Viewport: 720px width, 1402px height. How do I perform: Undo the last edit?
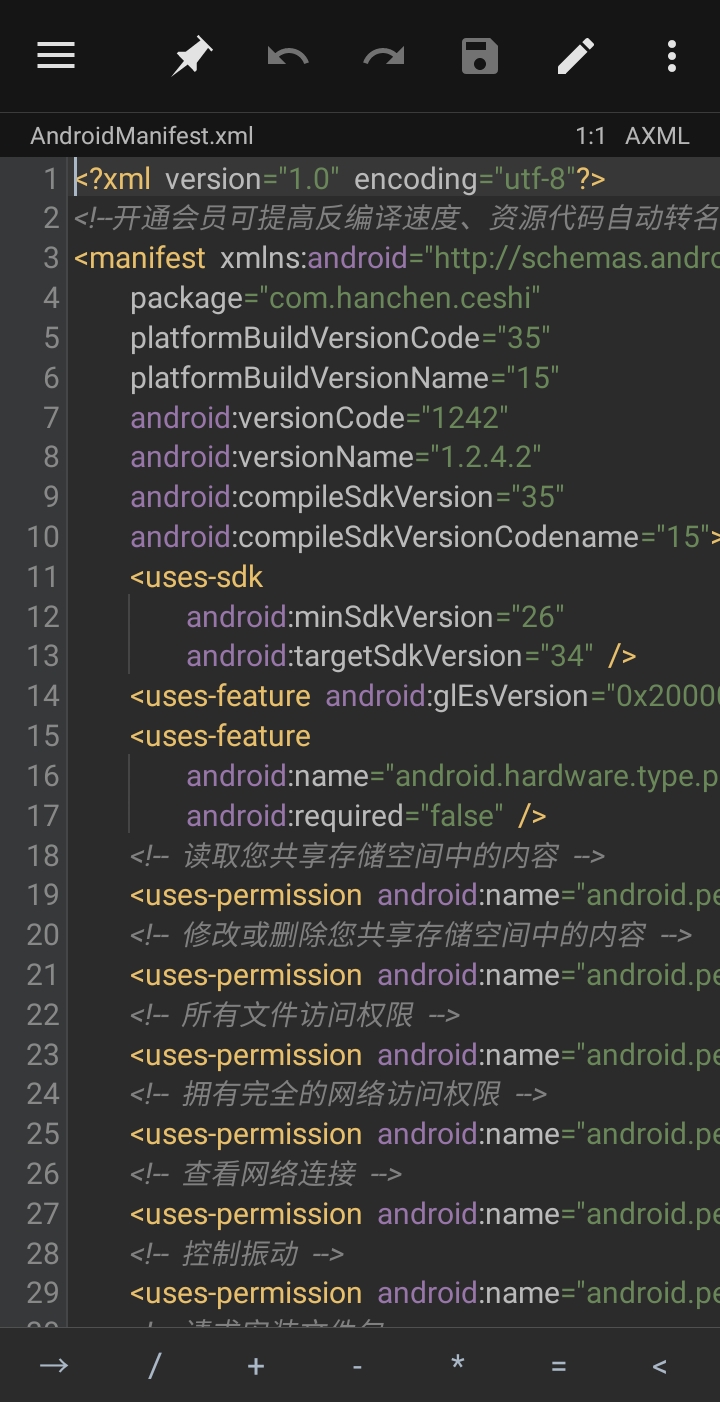(x=288, y=56)
